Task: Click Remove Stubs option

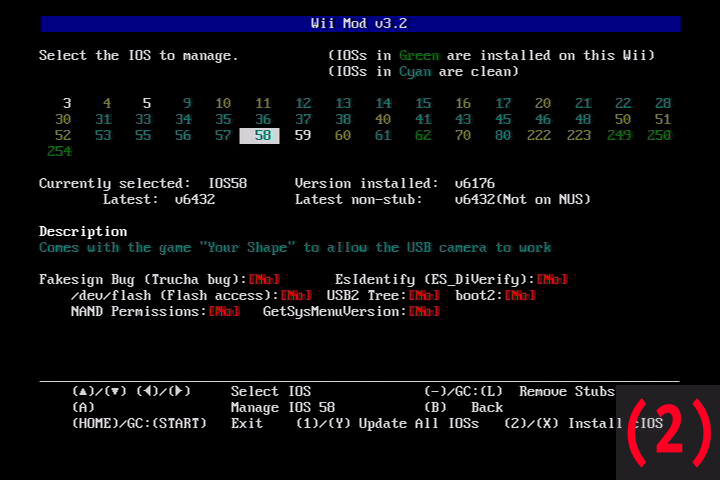Action: [x=567, y=391]
